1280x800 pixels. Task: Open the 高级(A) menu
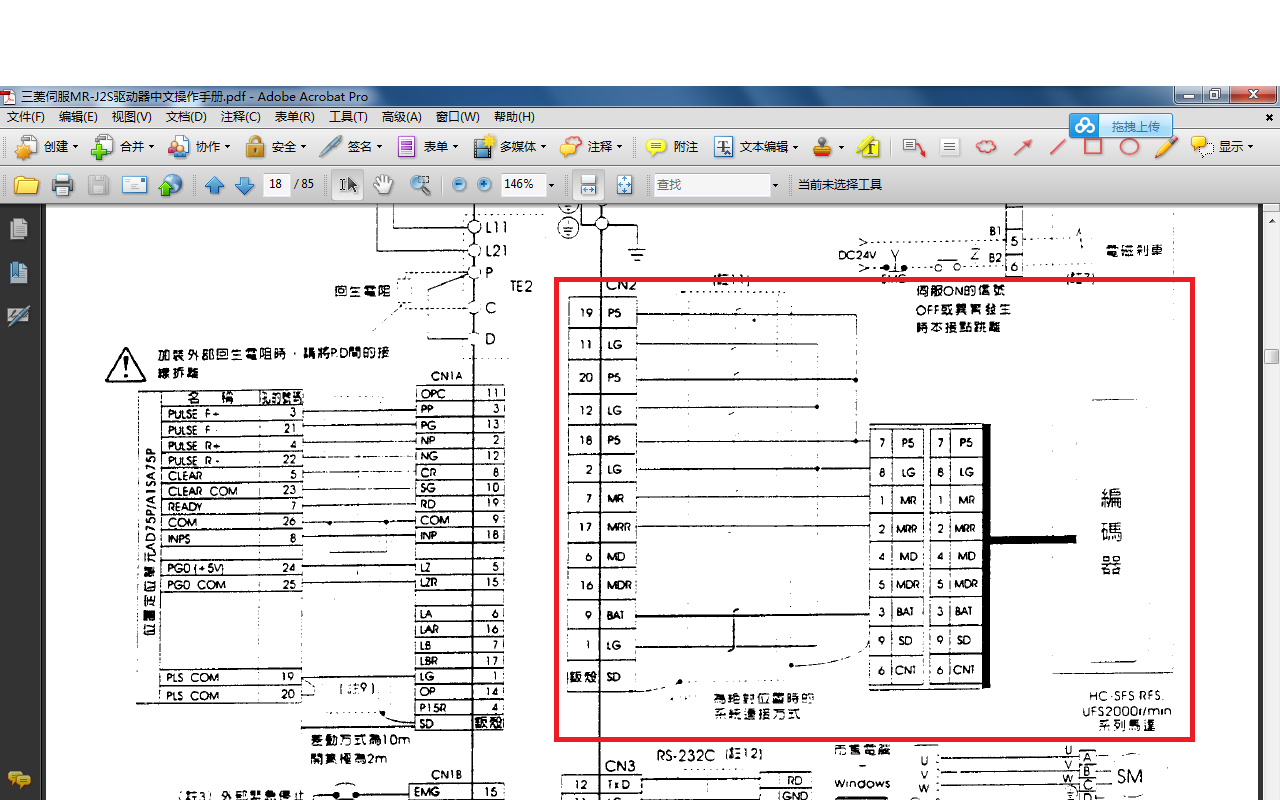[x=401, y=117]
